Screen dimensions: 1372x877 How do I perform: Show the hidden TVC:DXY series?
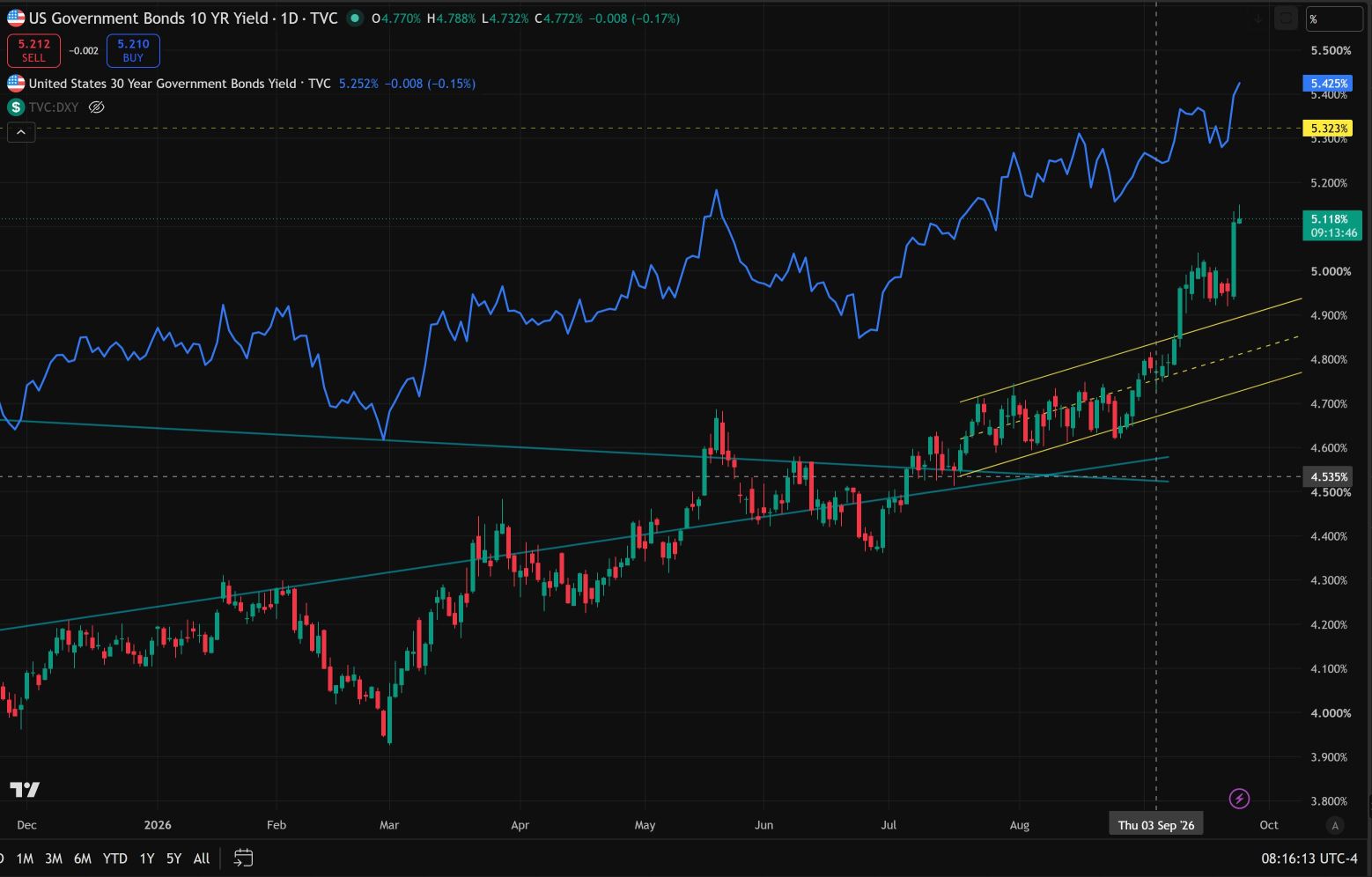[x=97, y=107]
